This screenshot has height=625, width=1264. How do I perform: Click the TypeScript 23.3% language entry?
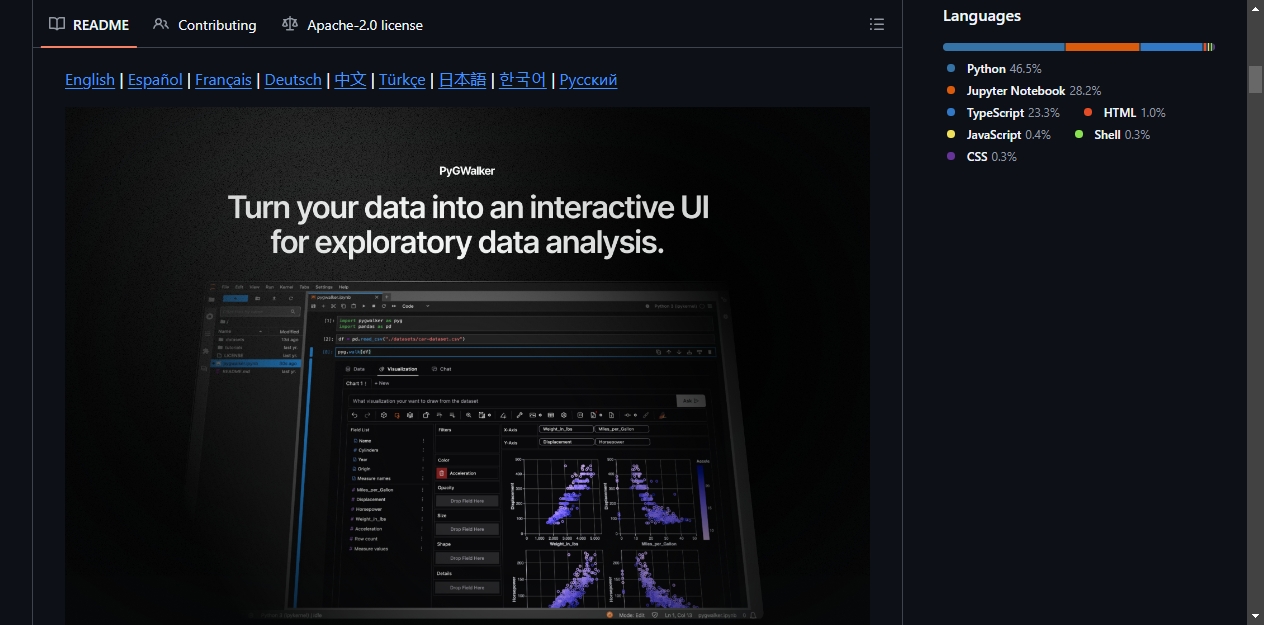1003,113
